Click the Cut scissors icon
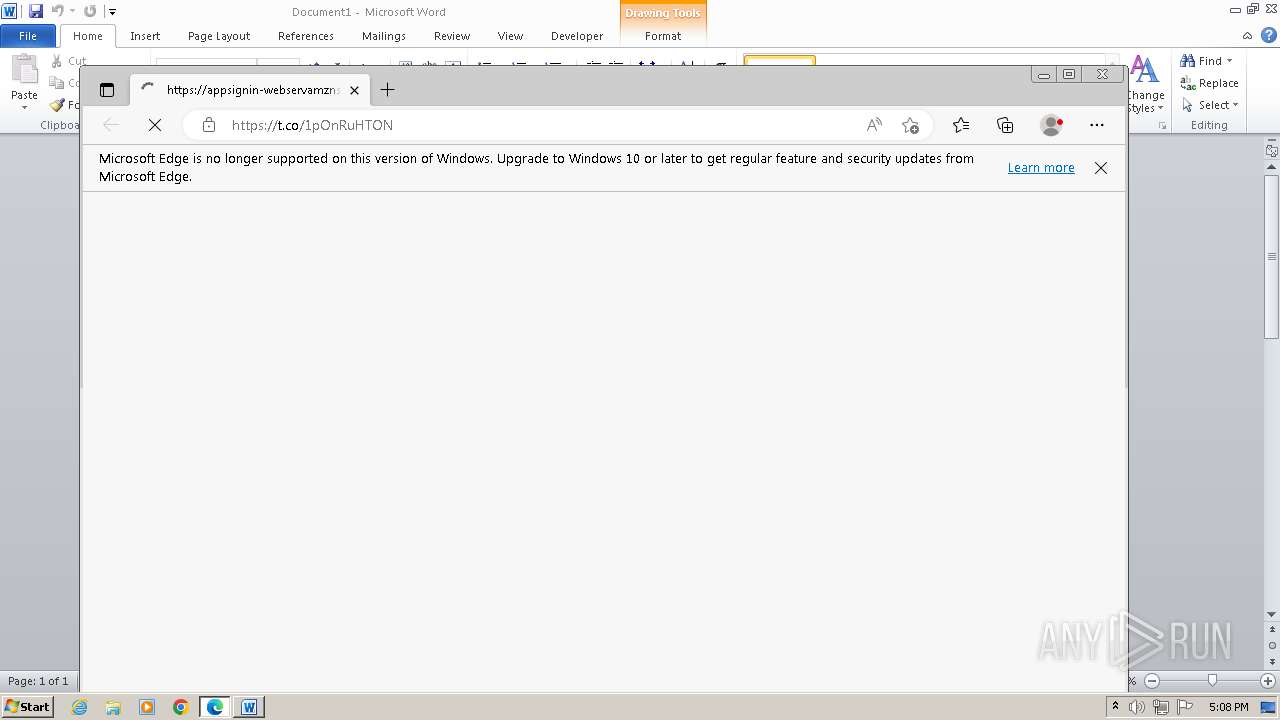 57,61
